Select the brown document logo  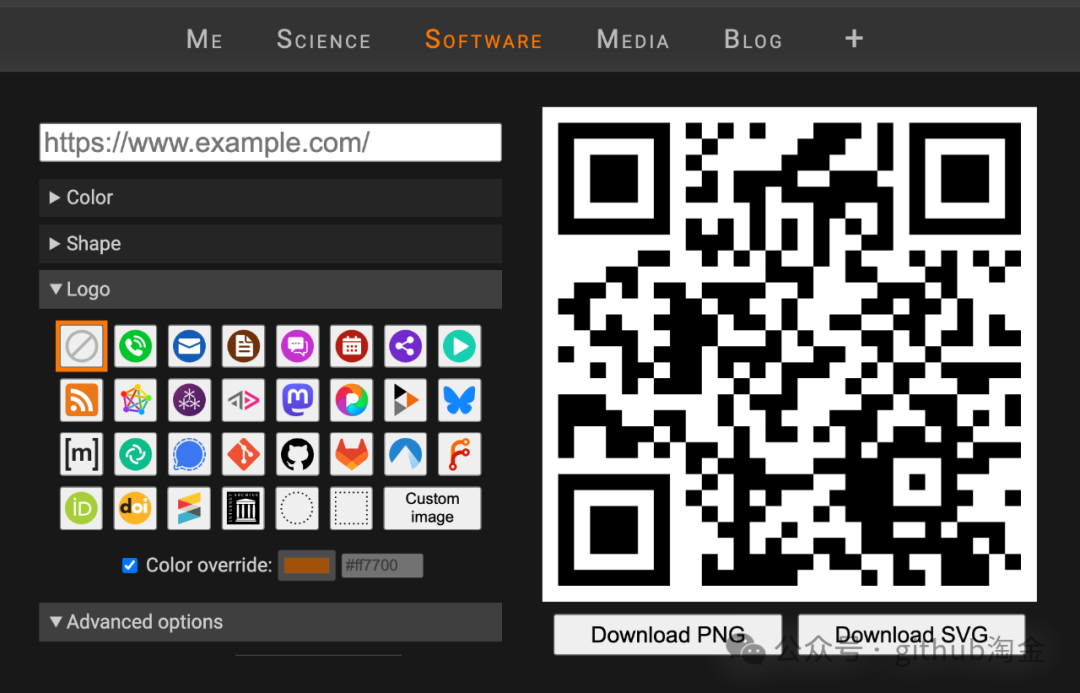[243, 346]
